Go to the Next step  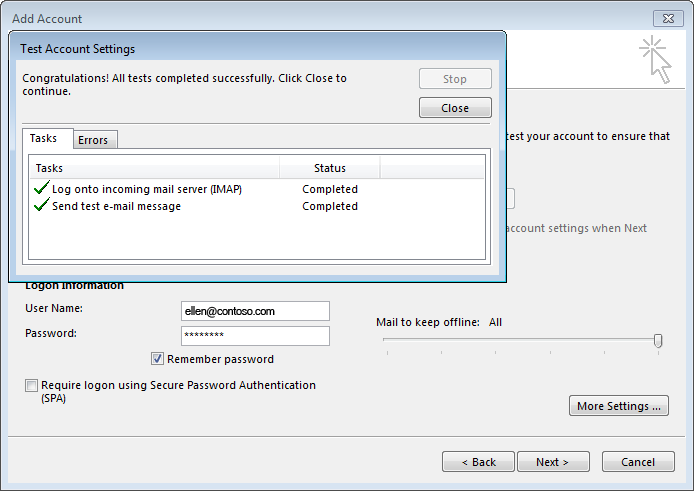coord(553,462)
